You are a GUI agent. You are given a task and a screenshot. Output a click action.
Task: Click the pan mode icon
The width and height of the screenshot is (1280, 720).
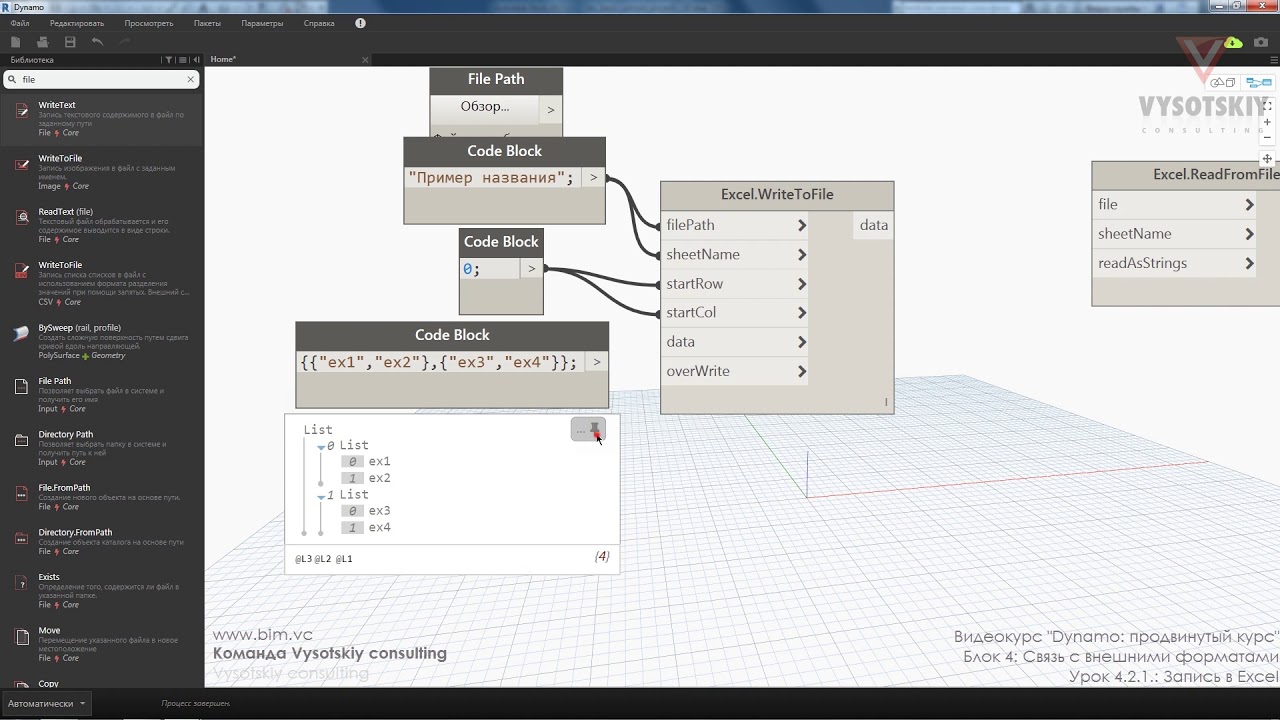(x=1267, y=159)
